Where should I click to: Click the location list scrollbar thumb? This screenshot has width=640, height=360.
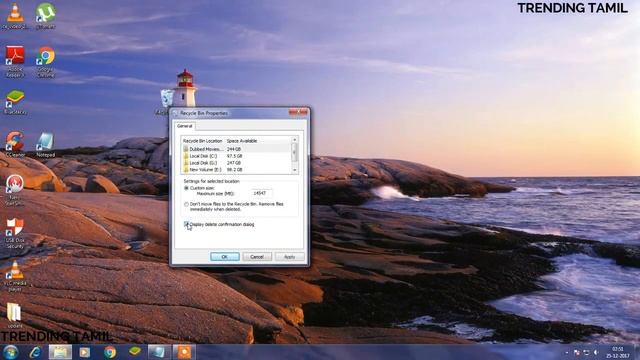[294, 152]
